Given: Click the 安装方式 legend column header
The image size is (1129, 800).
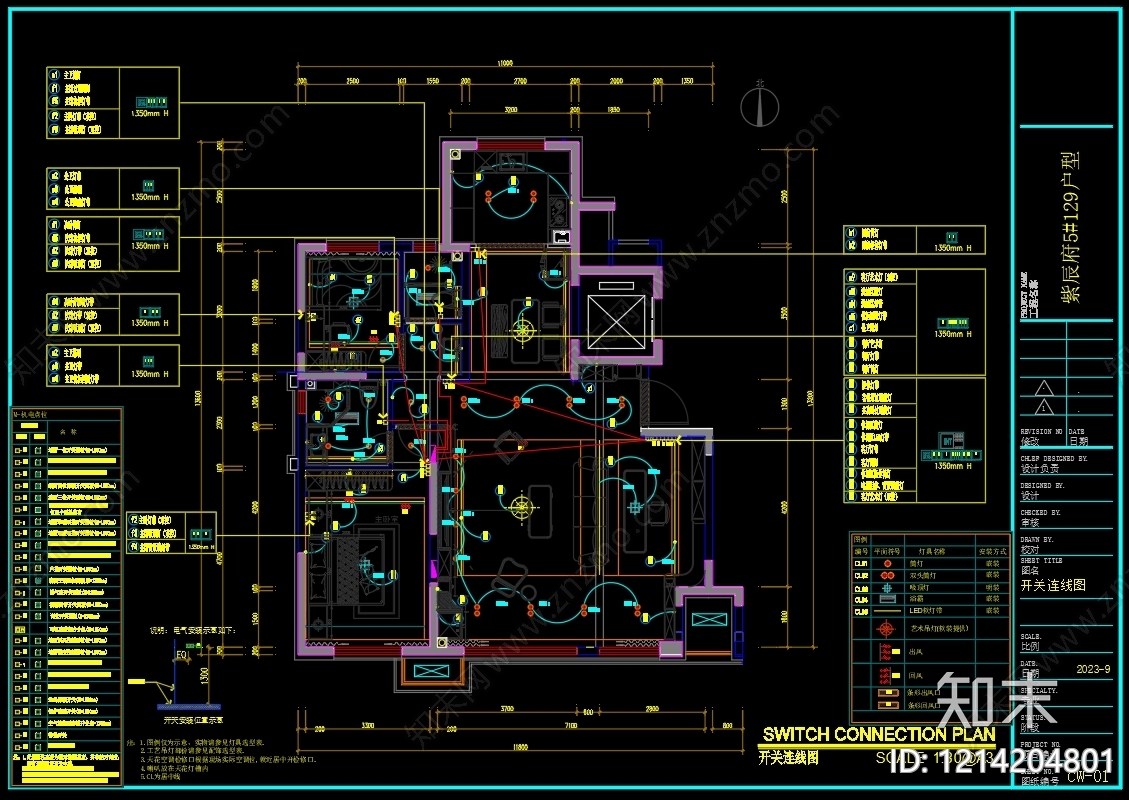Looking at the screenshot, I should (x=993, y=552).
